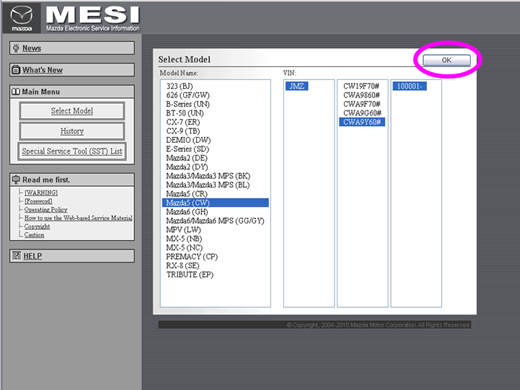The width and height of the screenshot is (520, 390).
Task: Select model Mazda6/Mazda6 MPS (GG/GY)
Action: tap(215, 221)
